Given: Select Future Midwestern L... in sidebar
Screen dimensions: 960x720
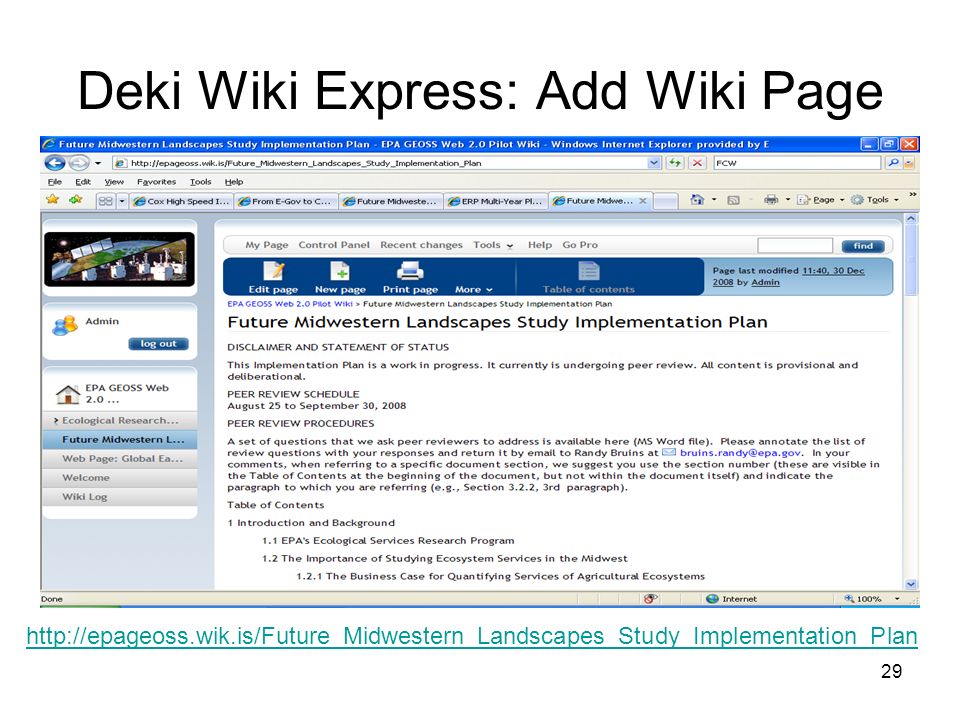Looking at the screenshot, I should tap(121, 440).
